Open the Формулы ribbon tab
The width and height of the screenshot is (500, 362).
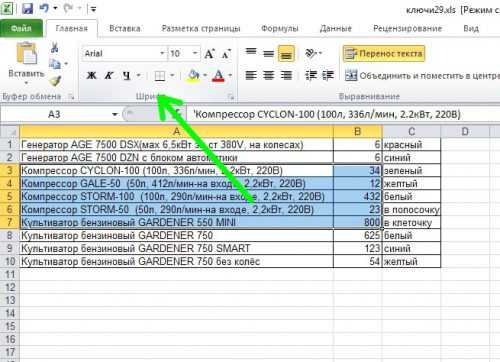tap(279, 28)
